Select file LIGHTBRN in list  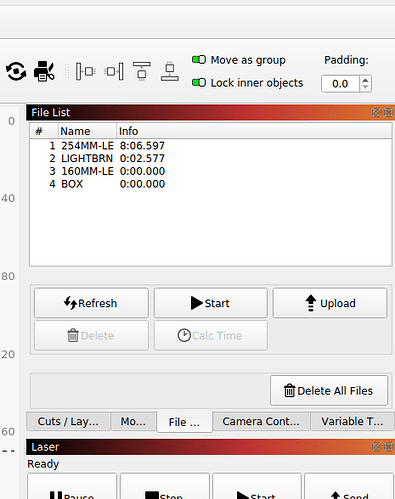pos(210,158)
